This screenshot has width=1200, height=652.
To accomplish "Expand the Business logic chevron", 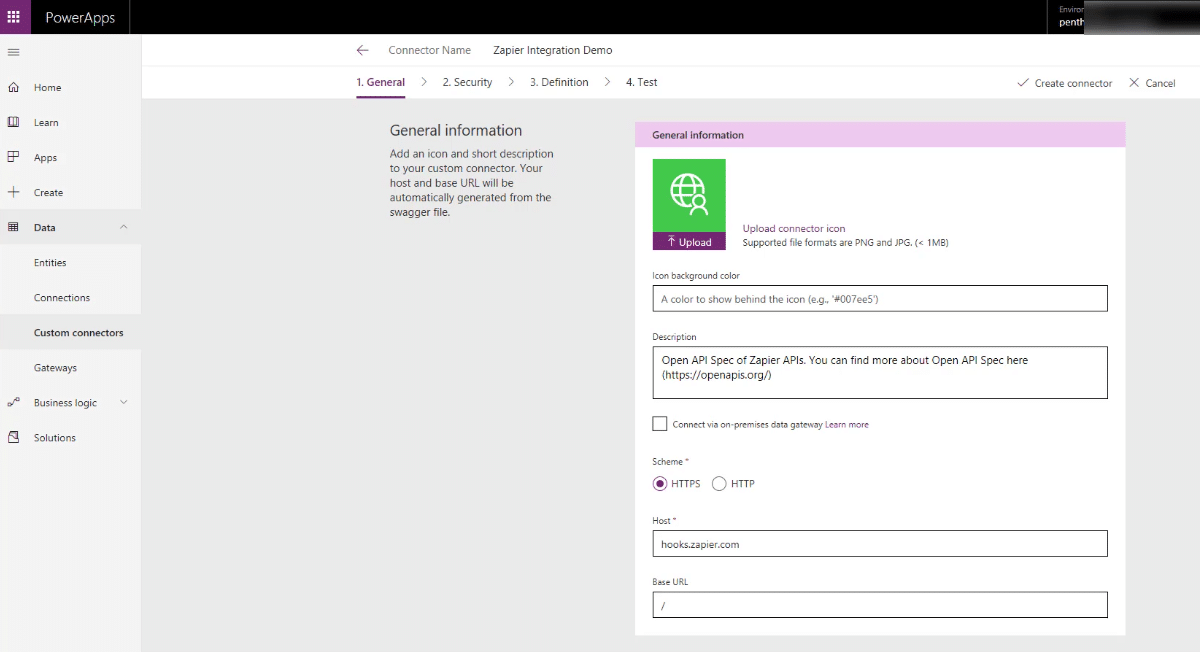I will 124,403.
